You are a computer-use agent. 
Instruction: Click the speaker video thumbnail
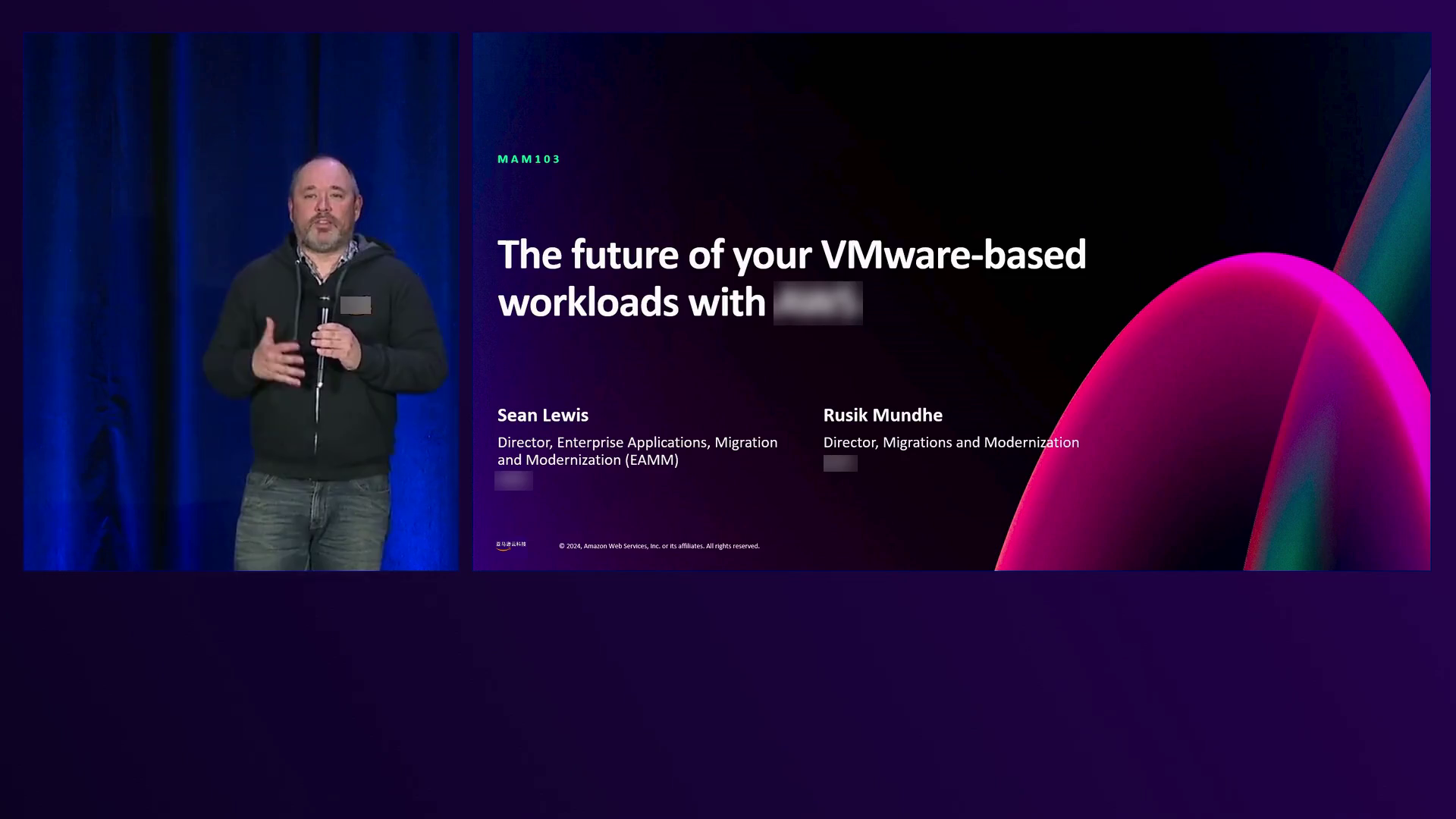[x=240, y=301]
